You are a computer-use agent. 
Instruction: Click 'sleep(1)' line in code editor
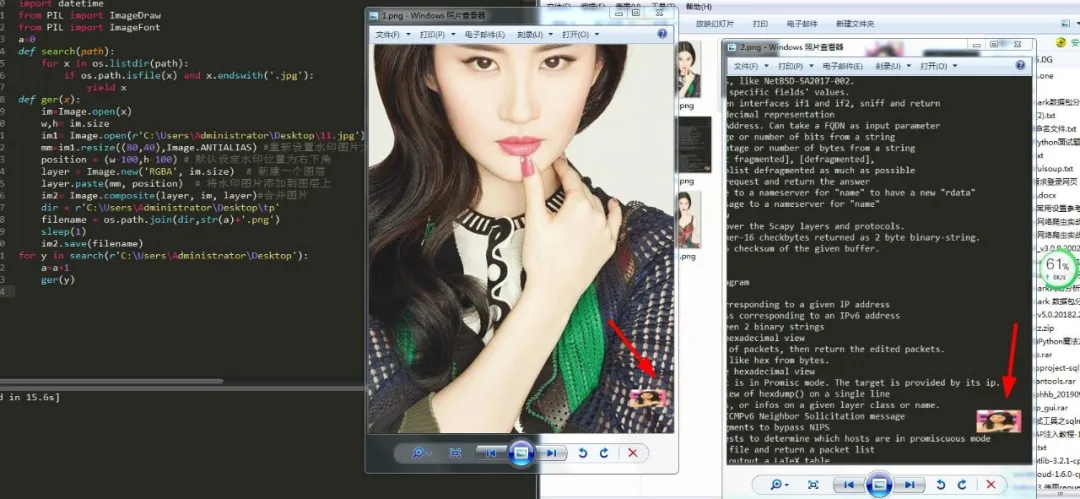click(63, 232)
